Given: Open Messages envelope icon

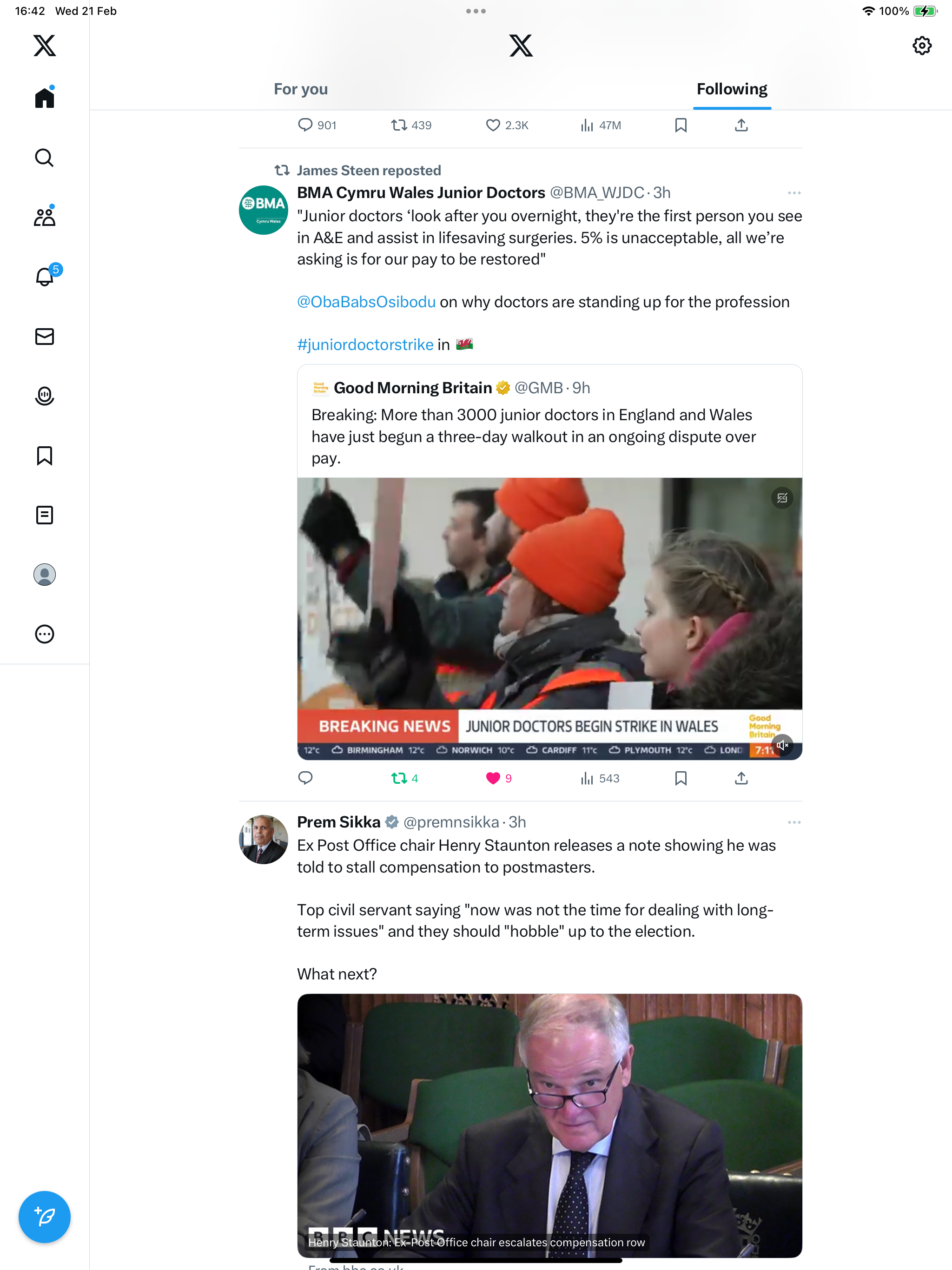Looking at the screenshot, I should pyautogui.click(x=44, y=337).
